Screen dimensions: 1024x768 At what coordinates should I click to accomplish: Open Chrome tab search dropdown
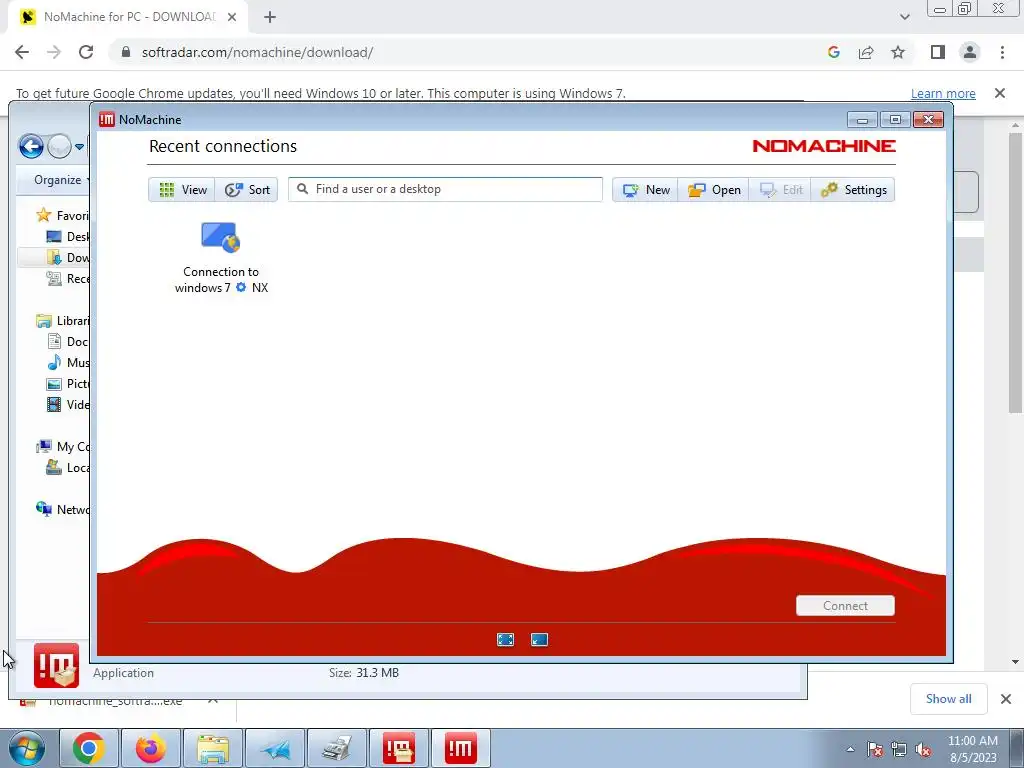tap(904, 17)
